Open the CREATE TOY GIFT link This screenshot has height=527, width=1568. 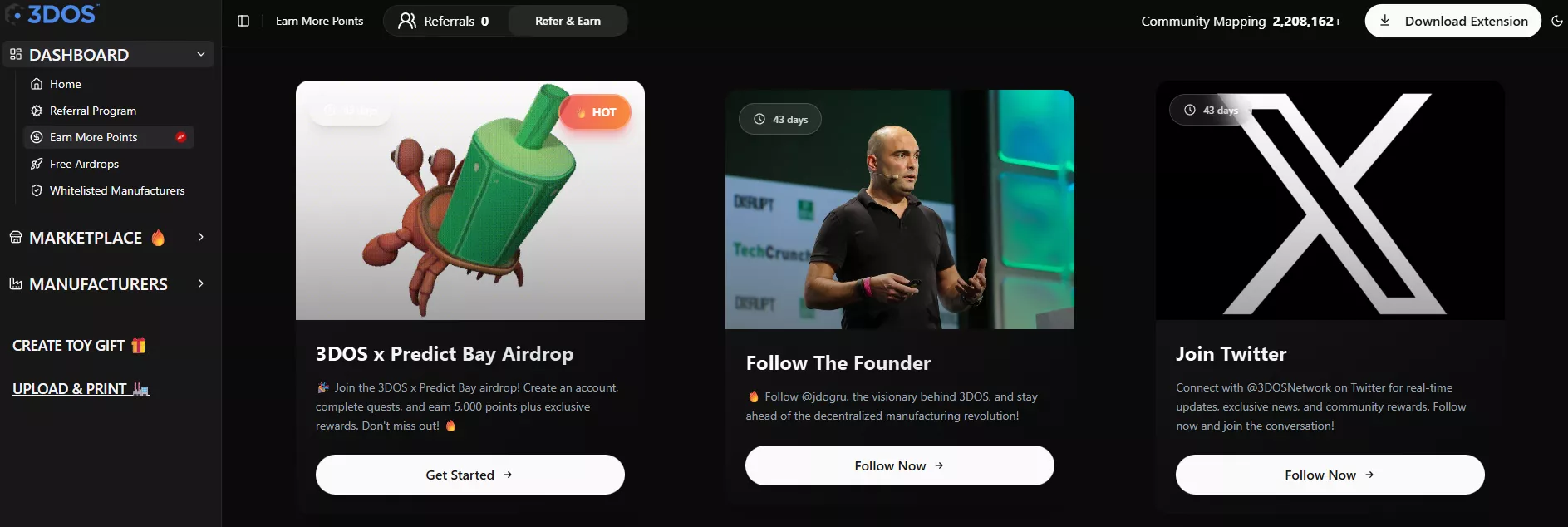pos(80,346)
